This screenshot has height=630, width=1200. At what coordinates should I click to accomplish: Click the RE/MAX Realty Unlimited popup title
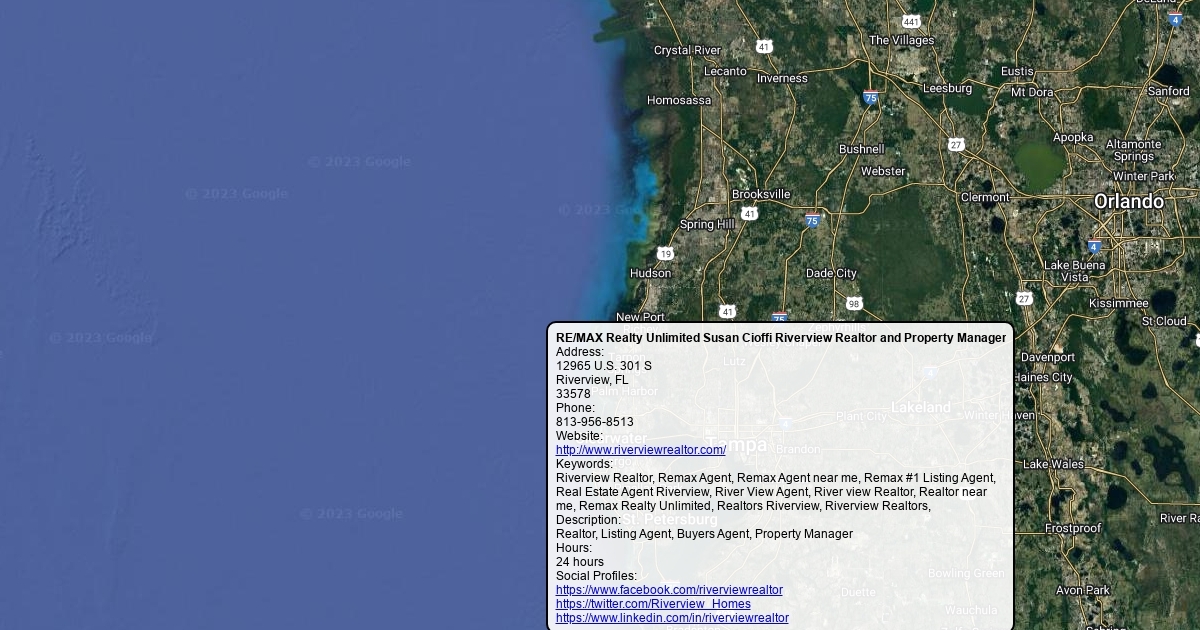(781, 338)
